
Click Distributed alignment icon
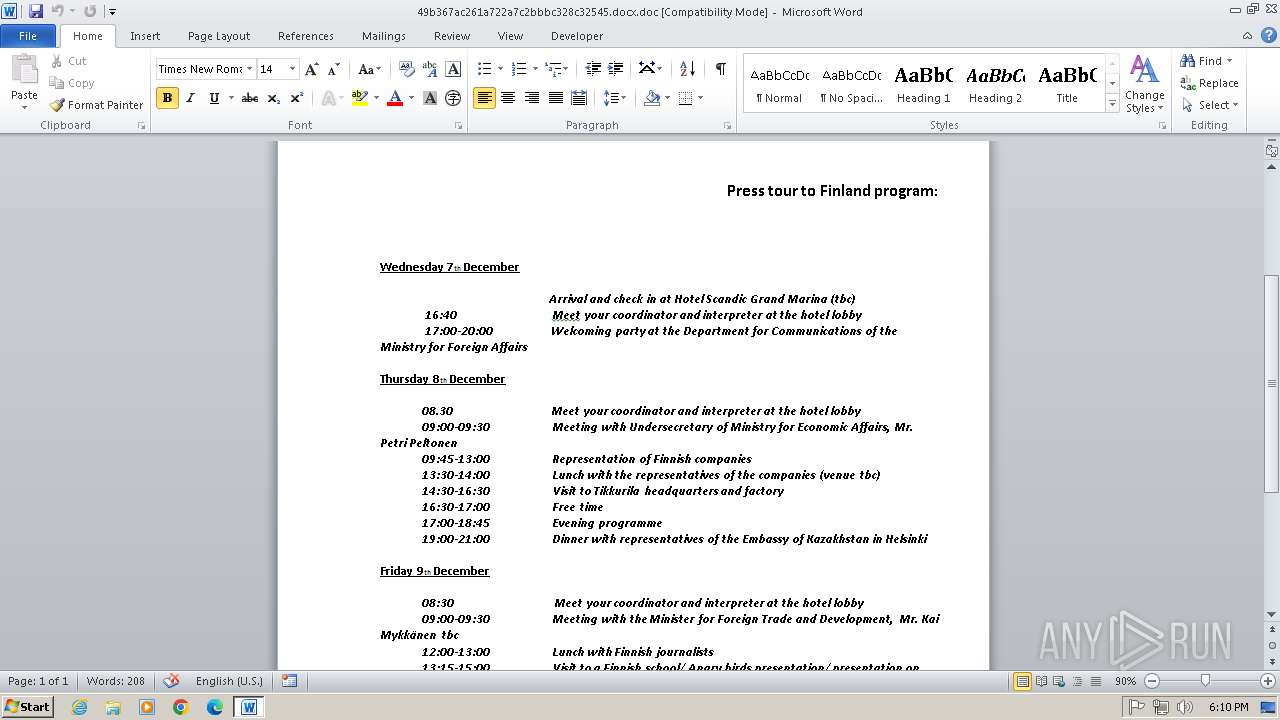tap(578, 98)
